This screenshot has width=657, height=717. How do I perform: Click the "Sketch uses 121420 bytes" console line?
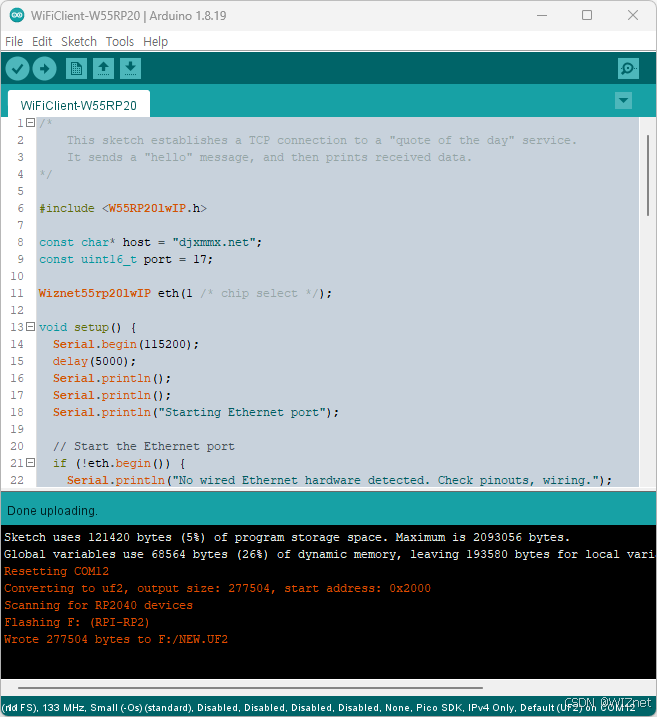tap(287, 537)
